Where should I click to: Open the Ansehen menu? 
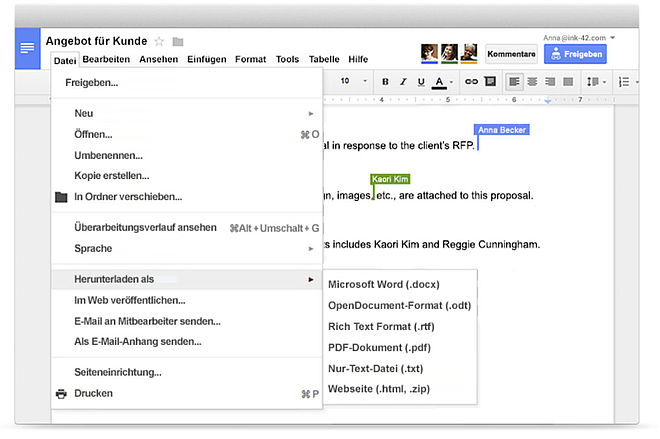point(159,59)
